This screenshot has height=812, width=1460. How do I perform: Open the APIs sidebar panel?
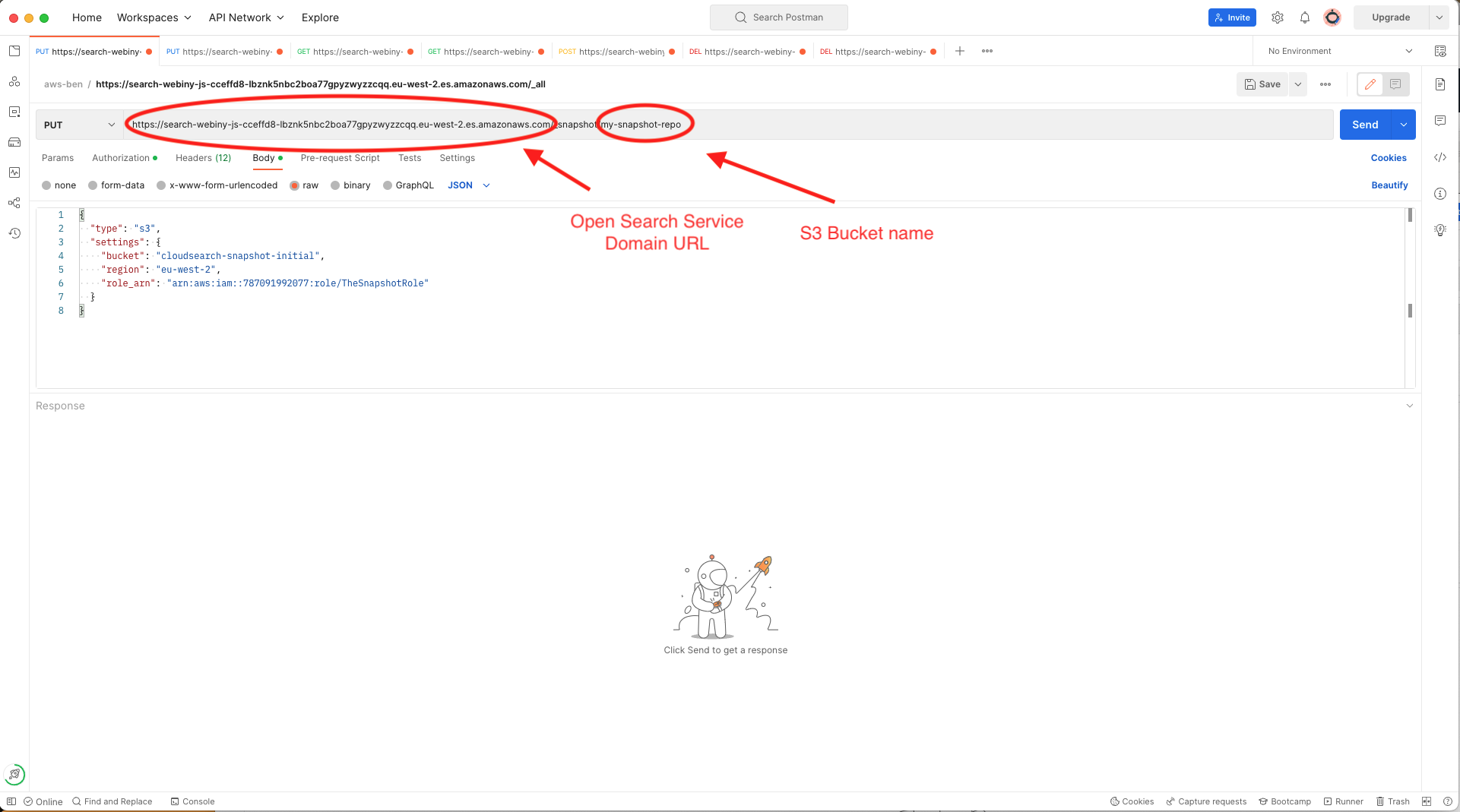[14, 81]
